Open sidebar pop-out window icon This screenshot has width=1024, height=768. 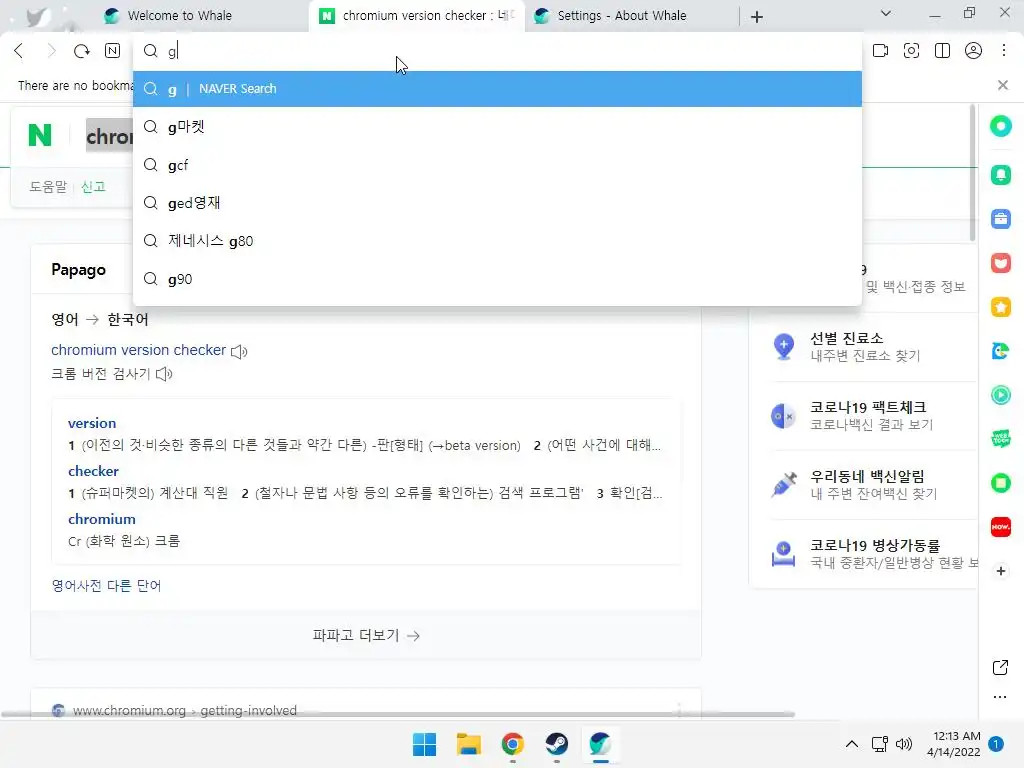click(x=1000, y=667)
